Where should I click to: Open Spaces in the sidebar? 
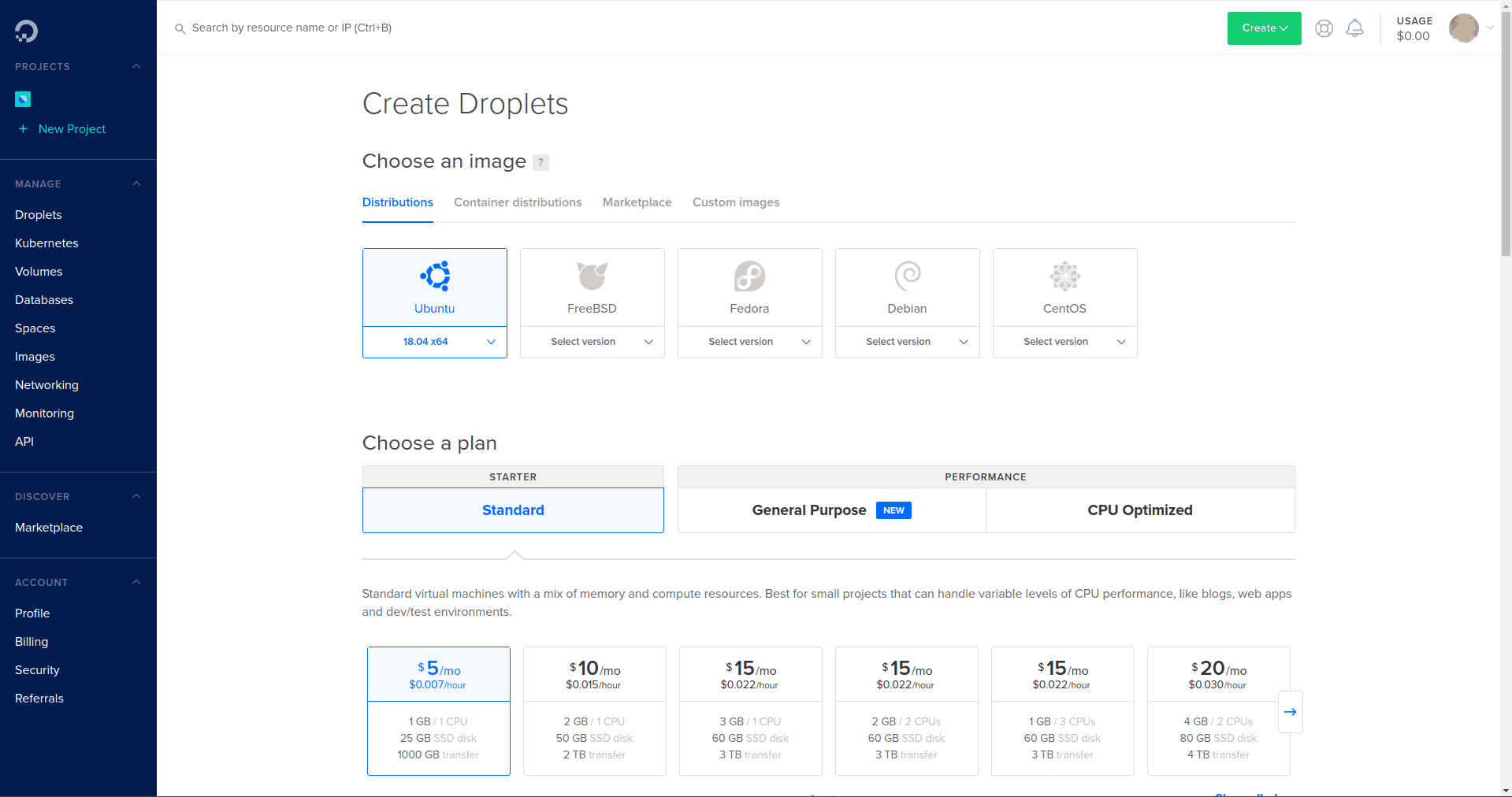click(35, 328)
